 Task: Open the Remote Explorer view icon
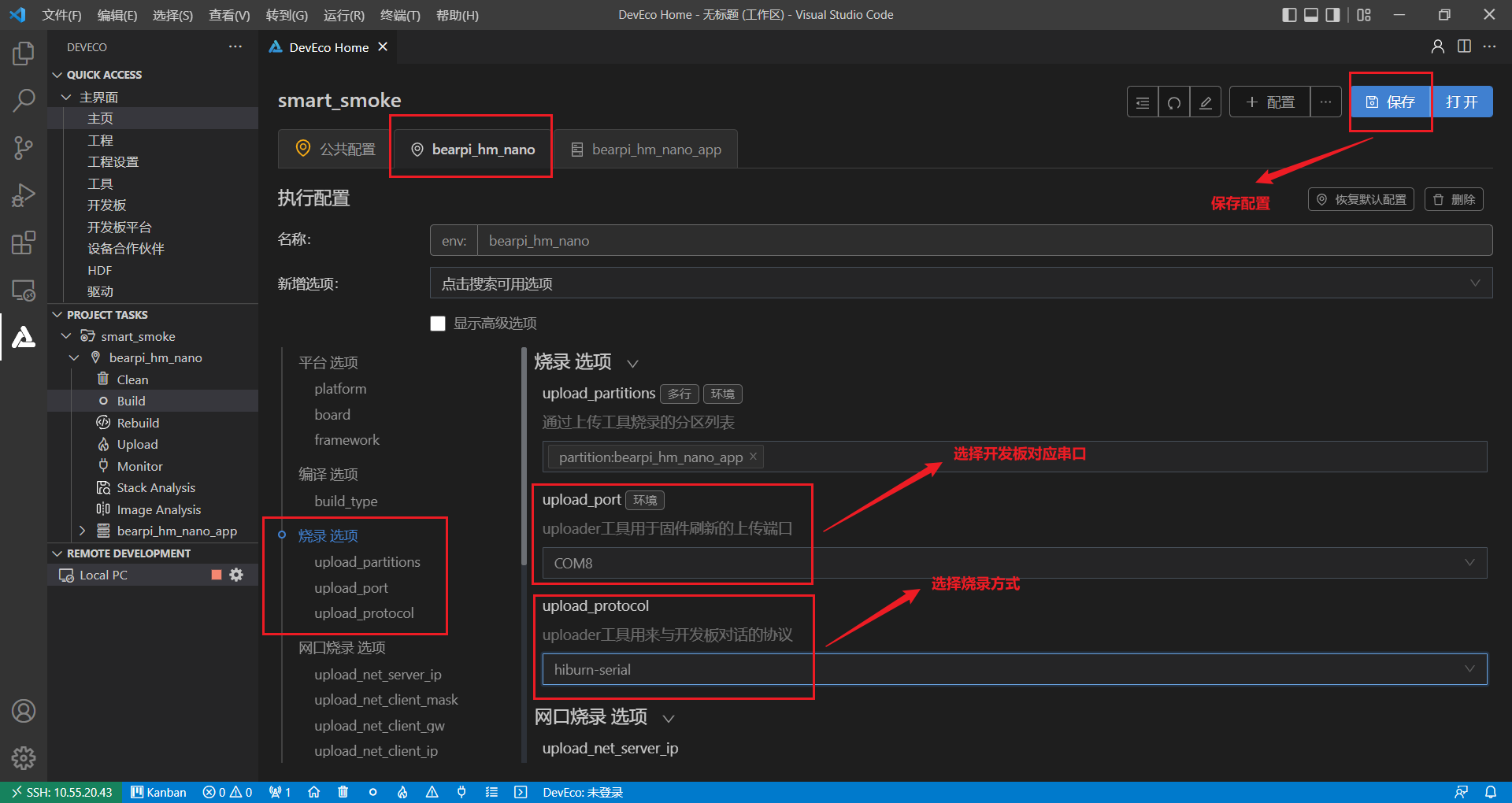point(24,290)
